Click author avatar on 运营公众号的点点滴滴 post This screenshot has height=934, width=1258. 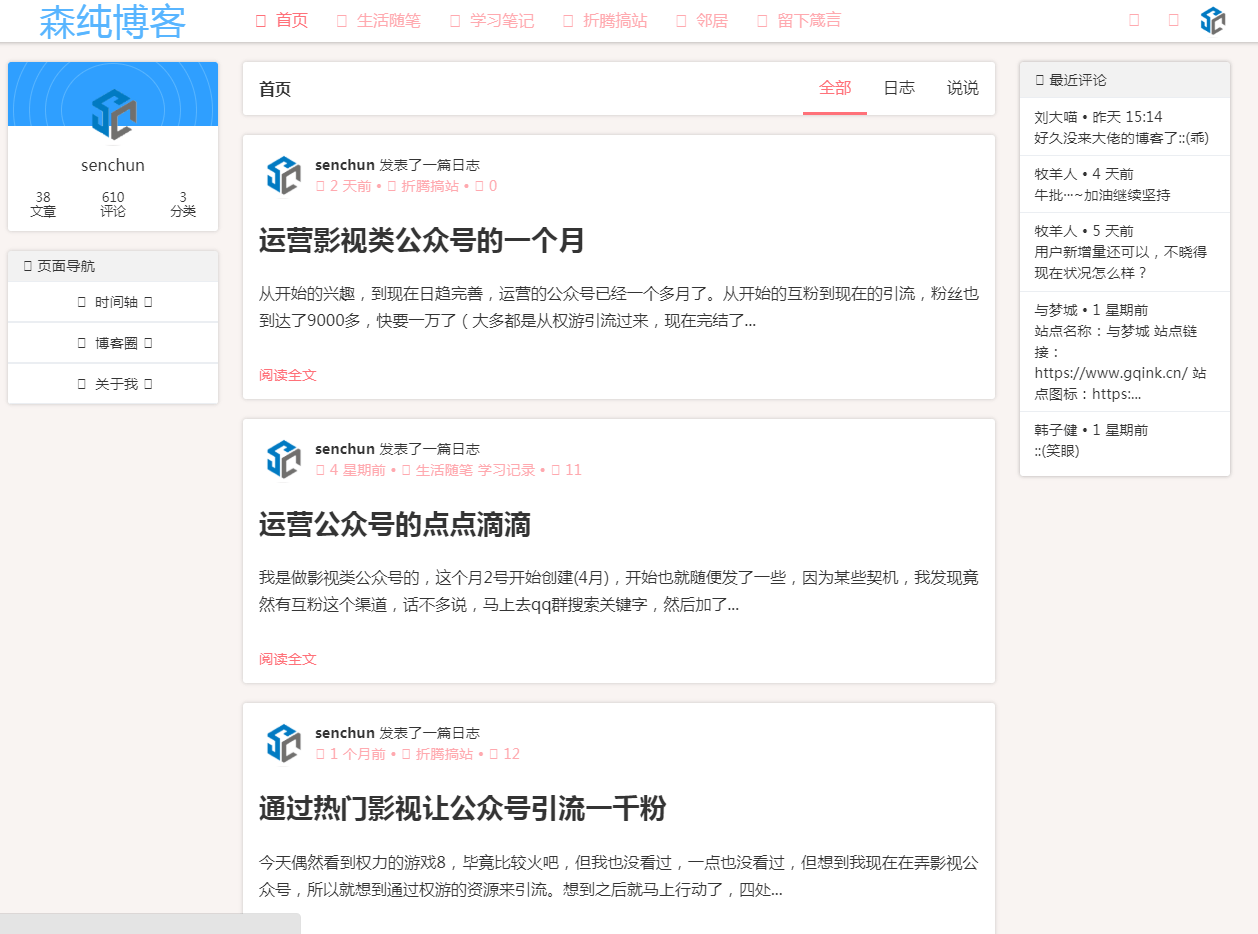283,459
